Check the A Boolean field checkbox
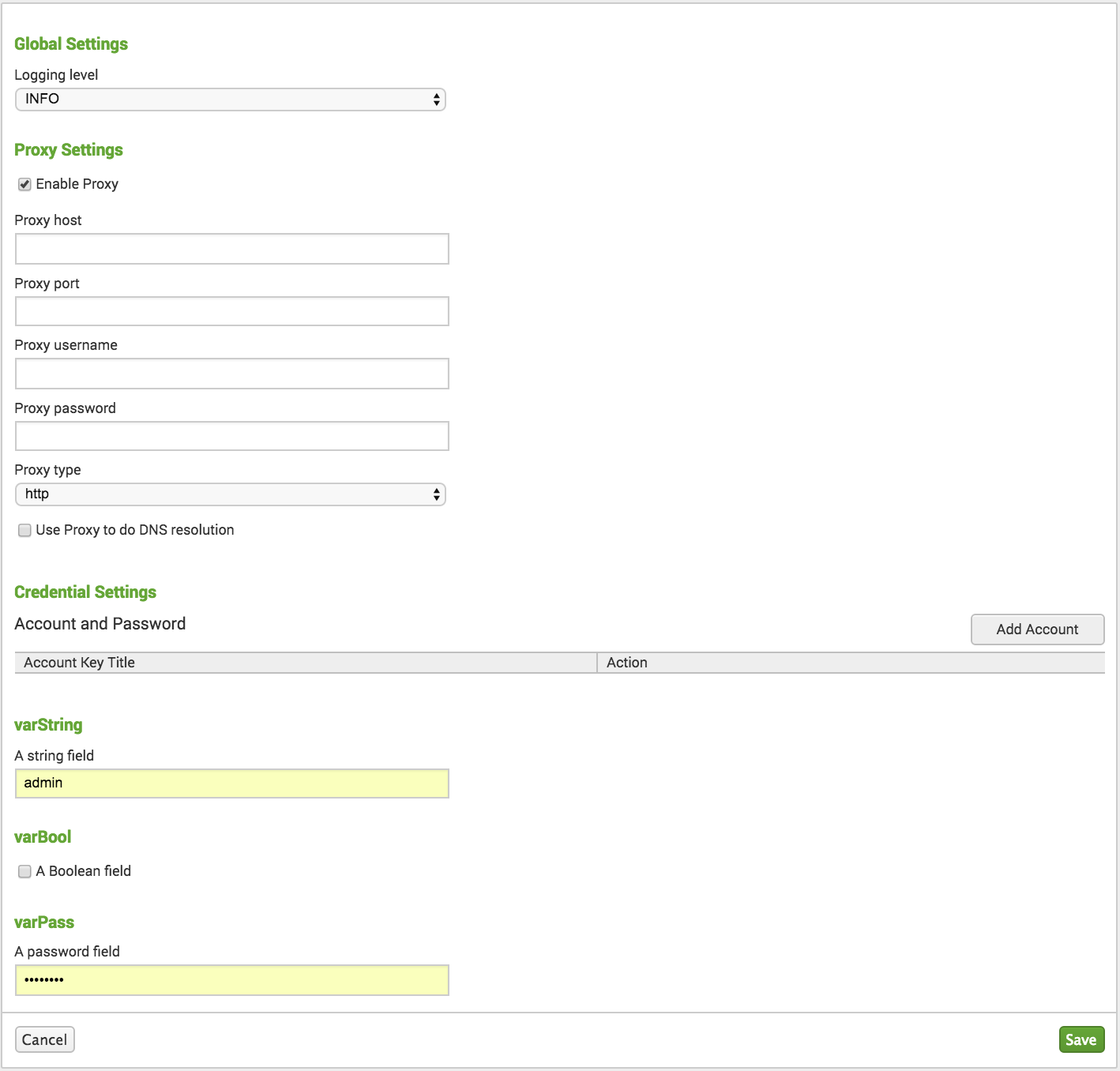Screen dimensions: 1120x1071 pos(25,872)
